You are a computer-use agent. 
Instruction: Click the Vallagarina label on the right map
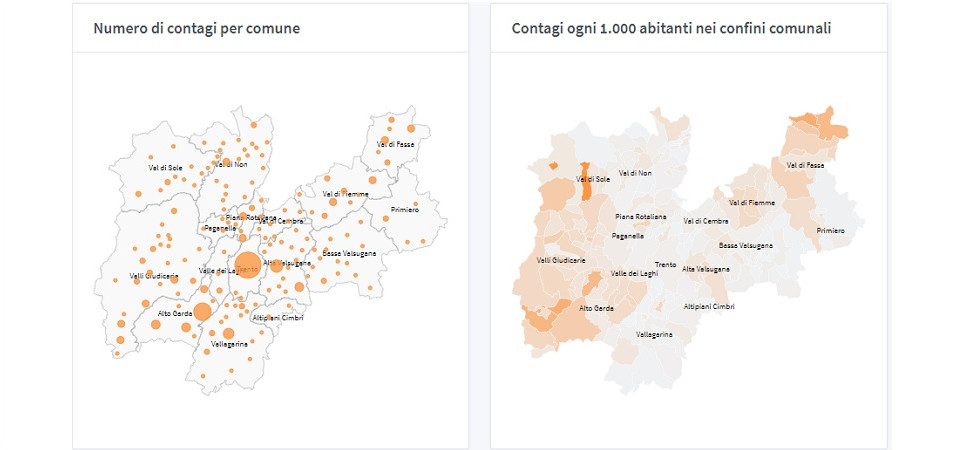(x=654, y=334)
